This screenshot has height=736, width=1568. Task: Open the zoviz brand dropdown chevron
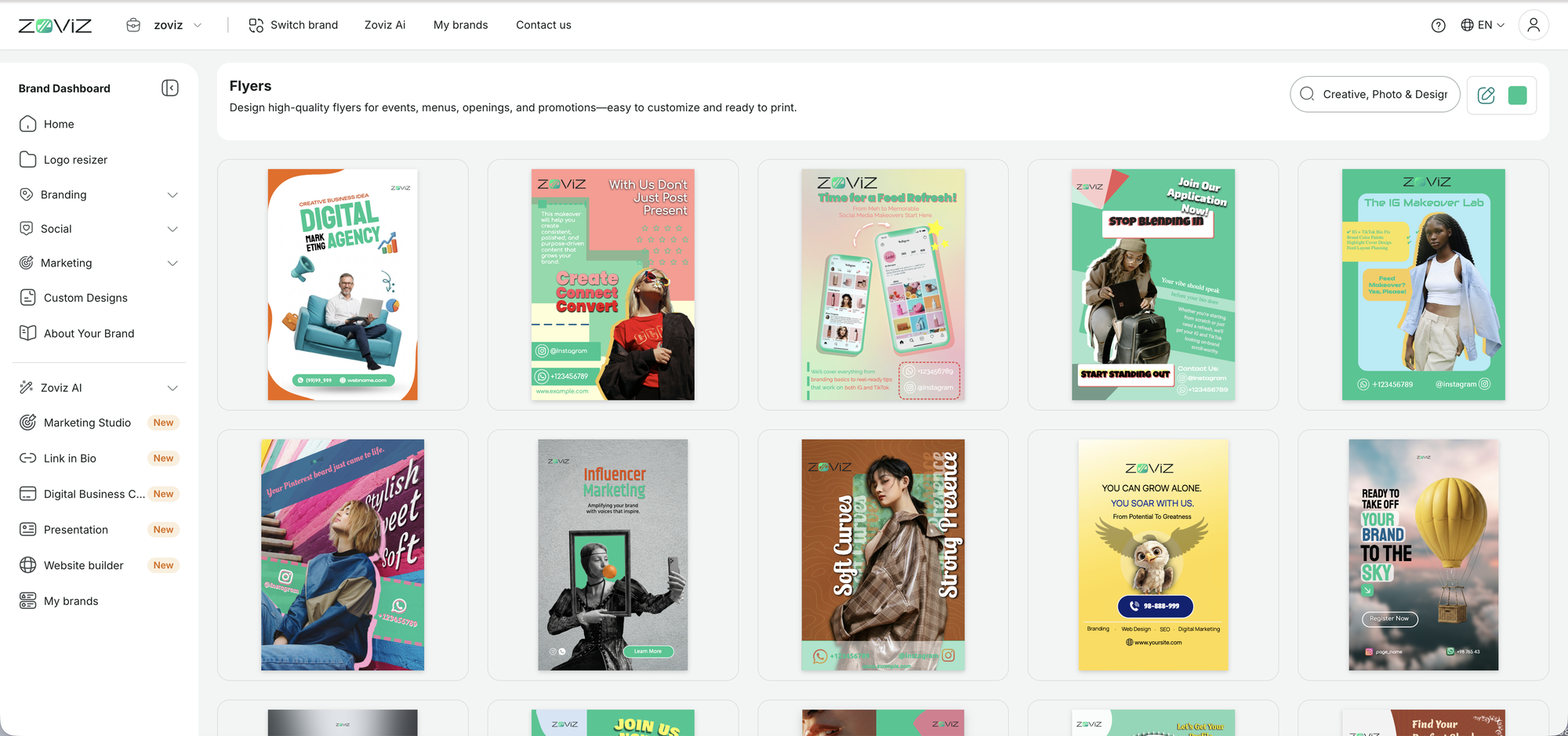point(198,25)
